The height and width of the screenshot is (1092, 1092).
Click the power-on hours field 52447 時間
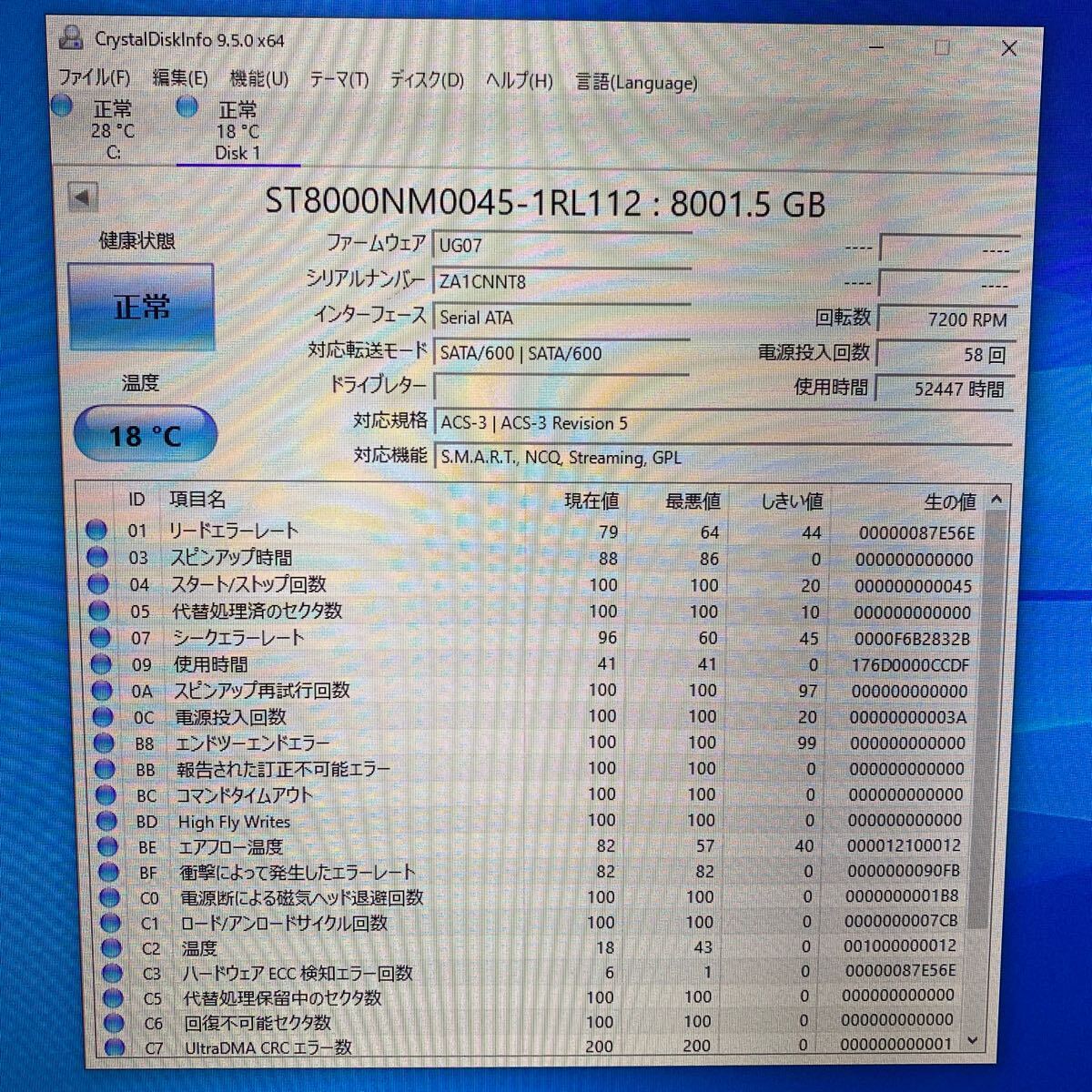point(946,389)
